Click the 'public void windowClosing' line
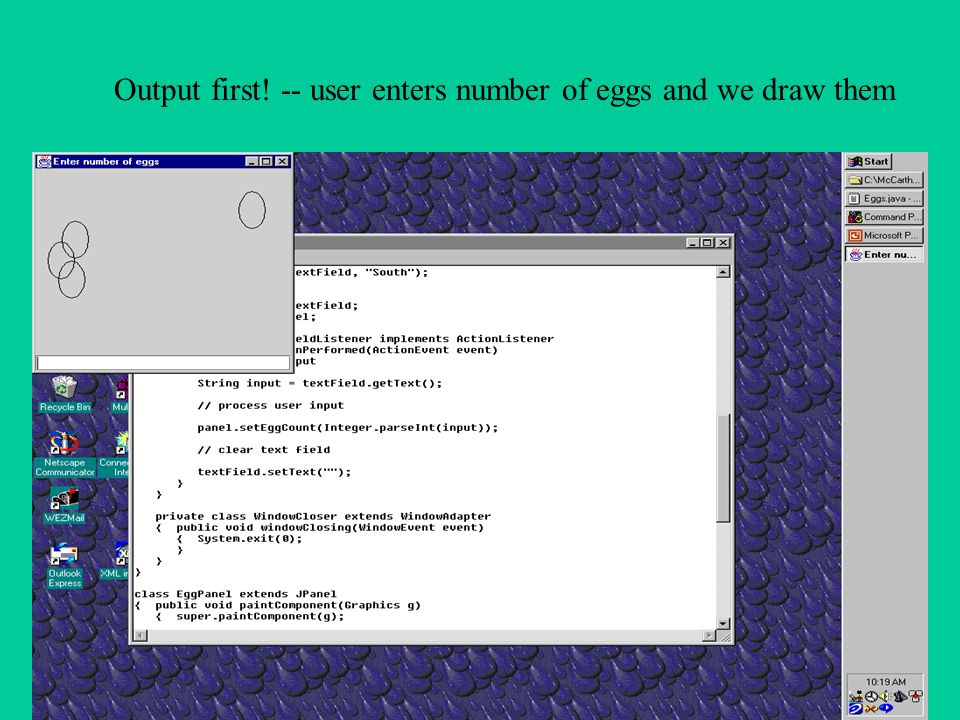This screenshot has height=720, width=960. tap(329, 527)
